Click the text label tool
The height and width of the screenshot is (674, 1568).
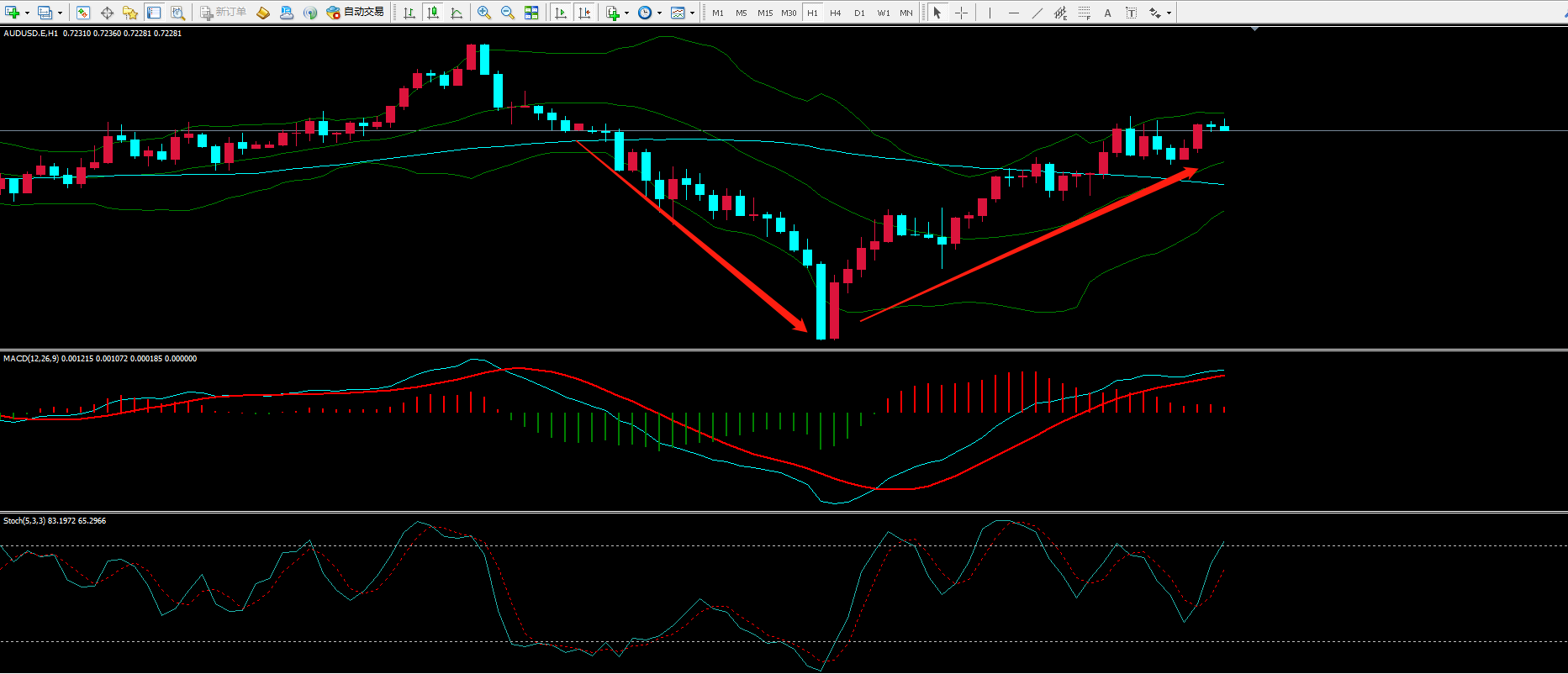point(1107,13)
